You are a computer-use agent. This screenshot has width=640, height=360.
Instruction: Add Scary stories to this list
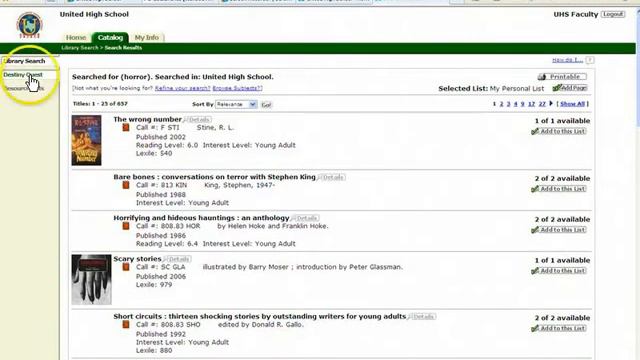559,271
